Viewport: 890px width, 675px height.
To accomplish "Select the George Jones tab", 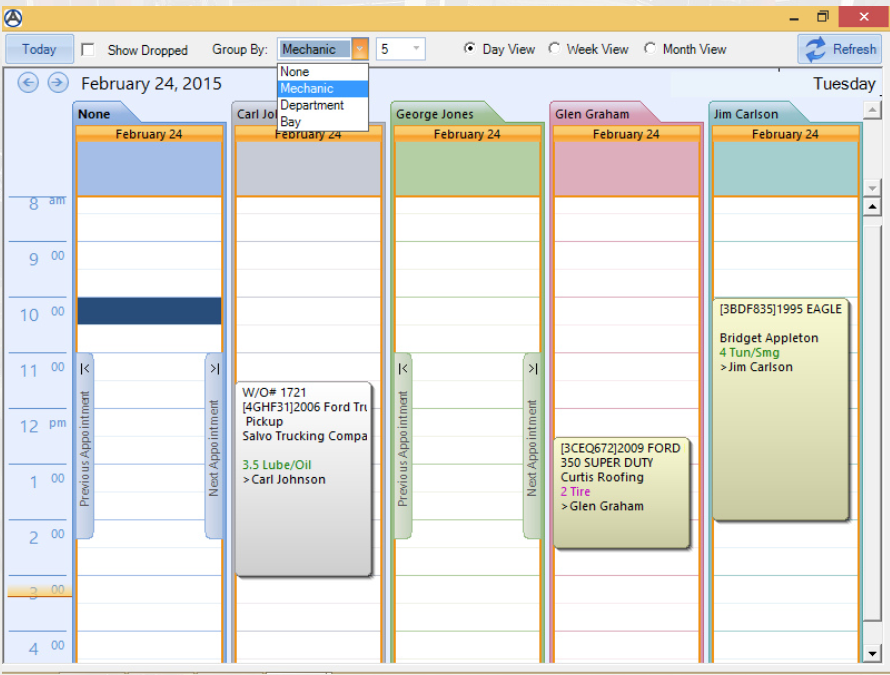I will [443, 114].
